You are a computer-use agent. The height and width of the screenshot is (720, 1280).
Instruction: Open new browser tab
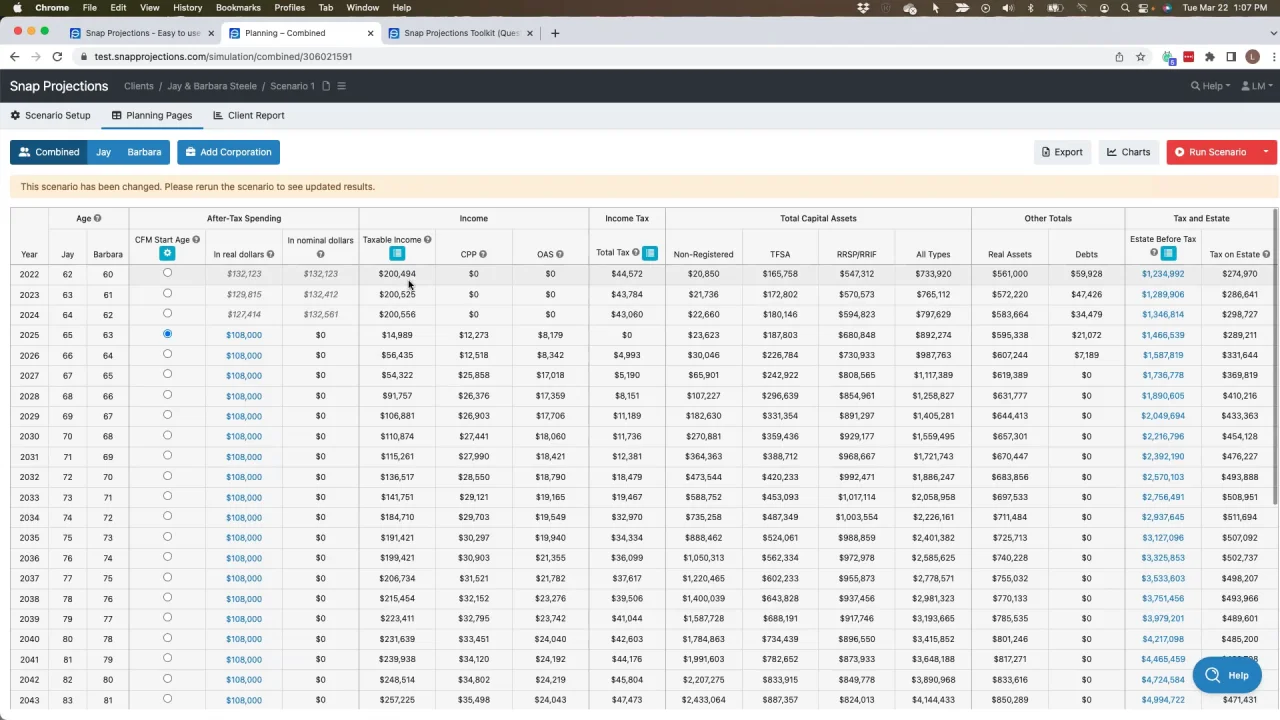pos(554,33)
